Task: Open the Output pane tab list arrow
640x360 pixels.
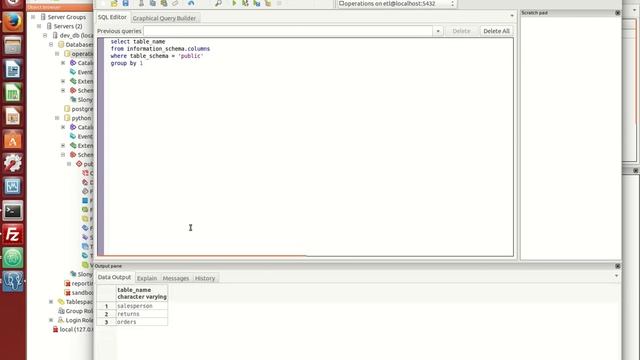Action: [616, 276]
